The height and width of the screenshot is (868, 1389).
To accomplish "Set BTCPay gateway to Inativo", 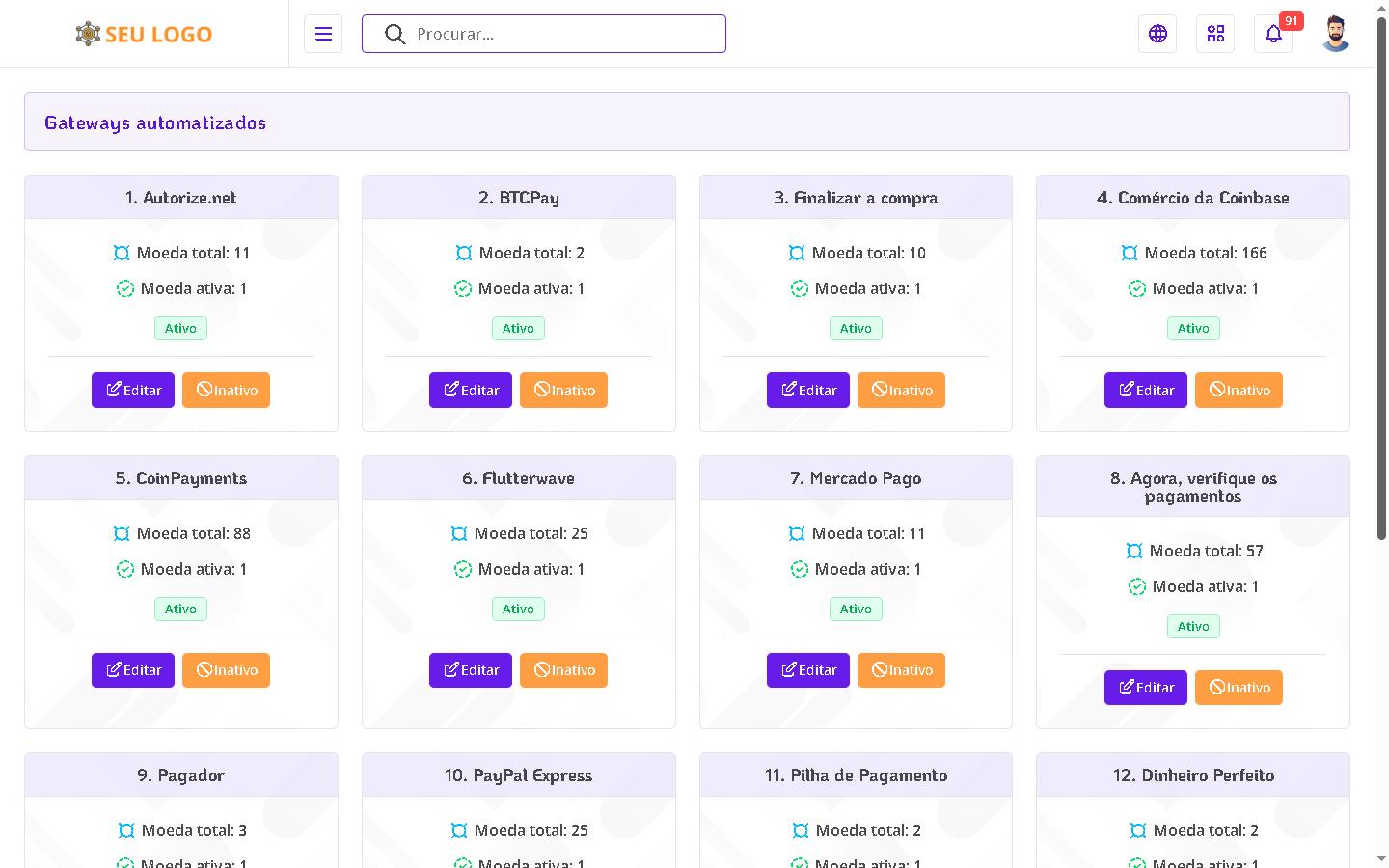I will coord(563,390).
